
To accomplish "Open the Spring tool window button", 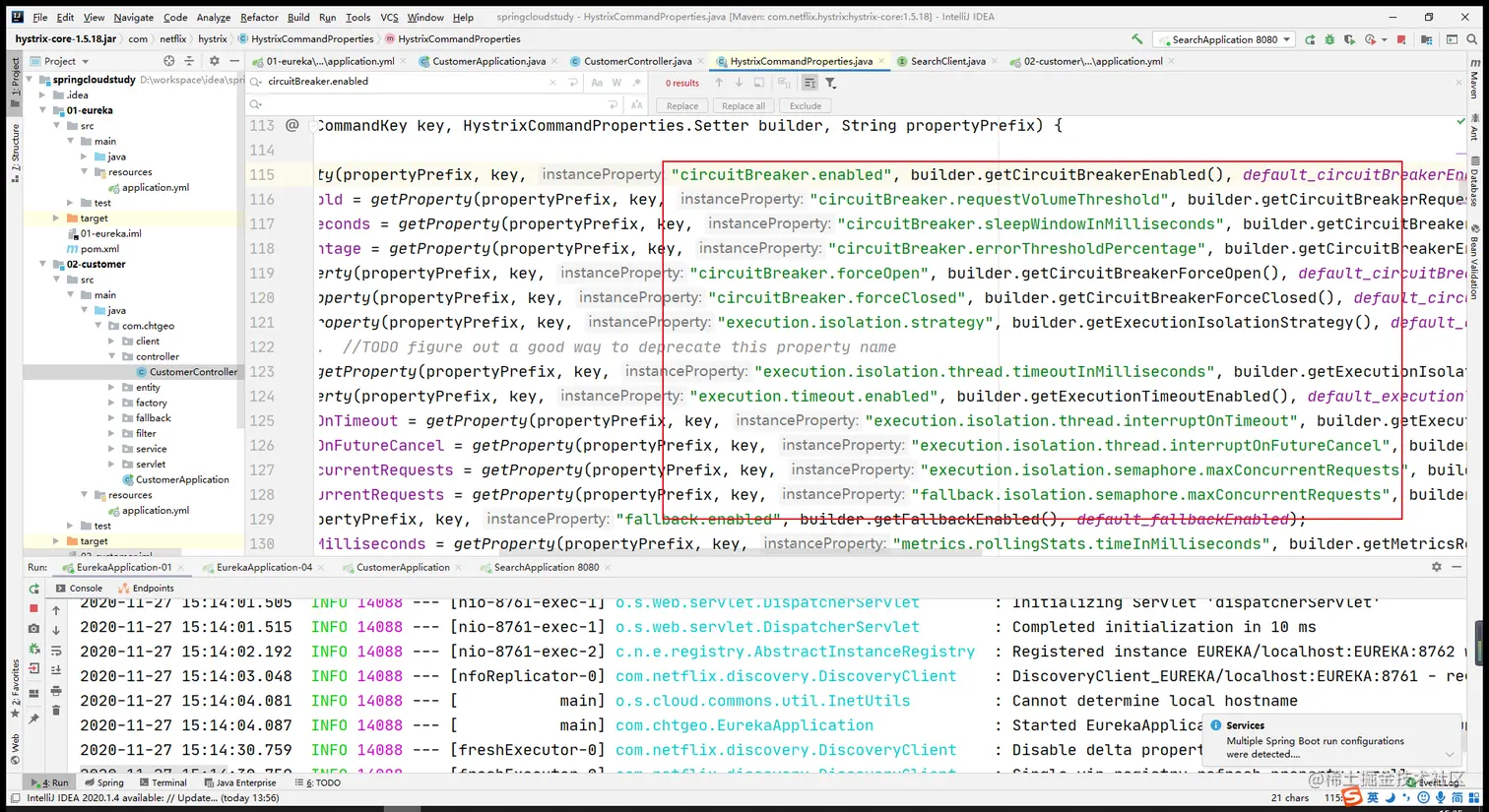I will pyautogui.click(x=103, y=782).
